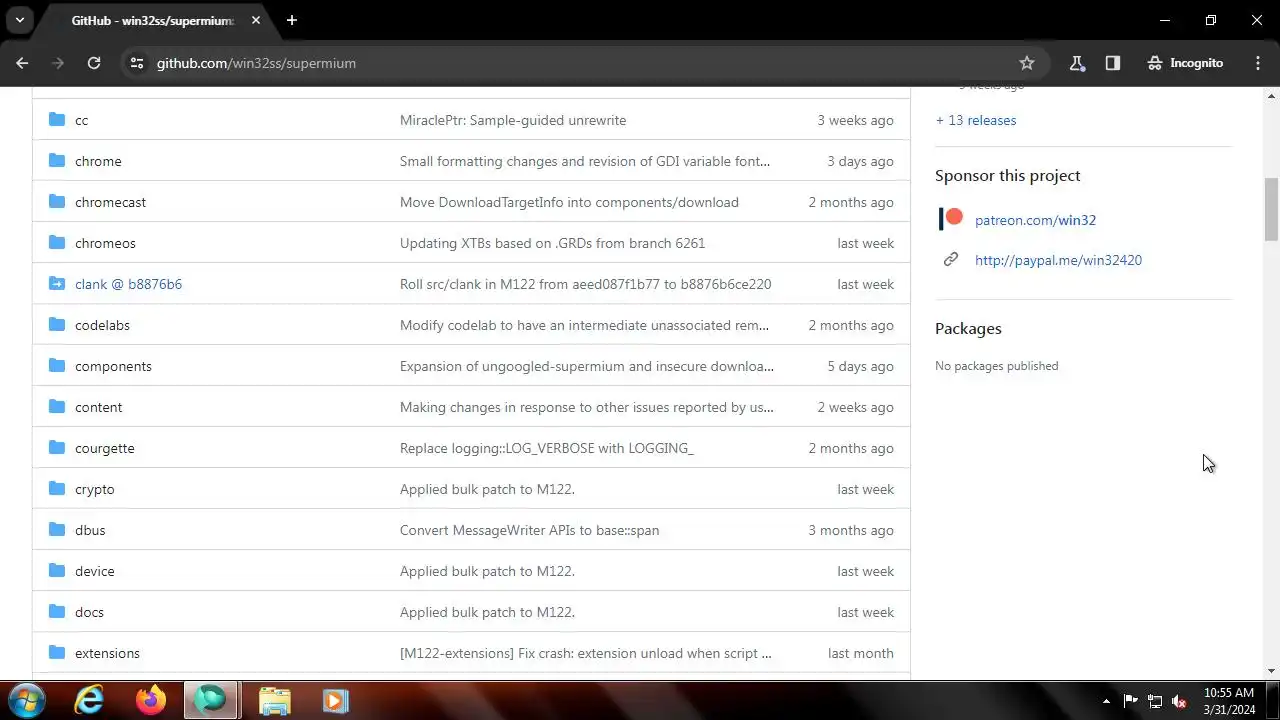Click the muted volume tray icon
The width and height of the screenshot is (1280, 720).
coord(1180,701)
